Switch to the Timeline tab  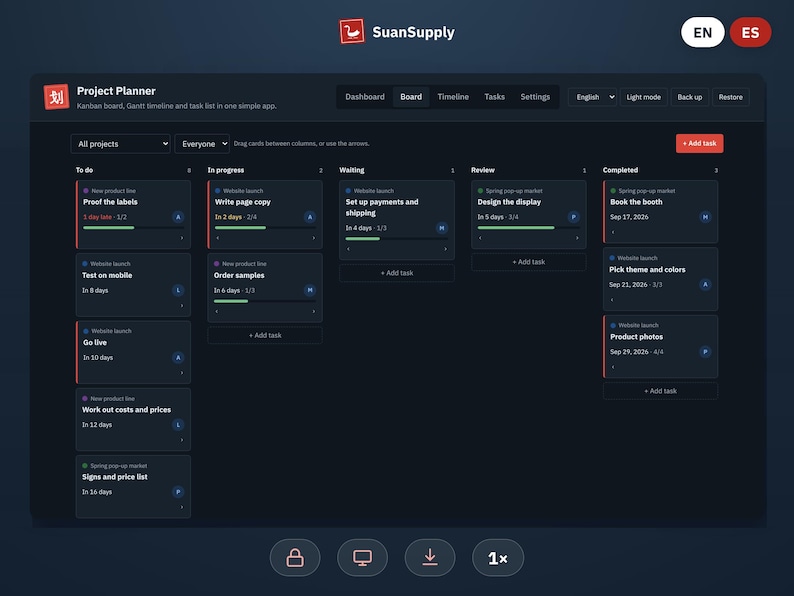(x=453, y=97)
